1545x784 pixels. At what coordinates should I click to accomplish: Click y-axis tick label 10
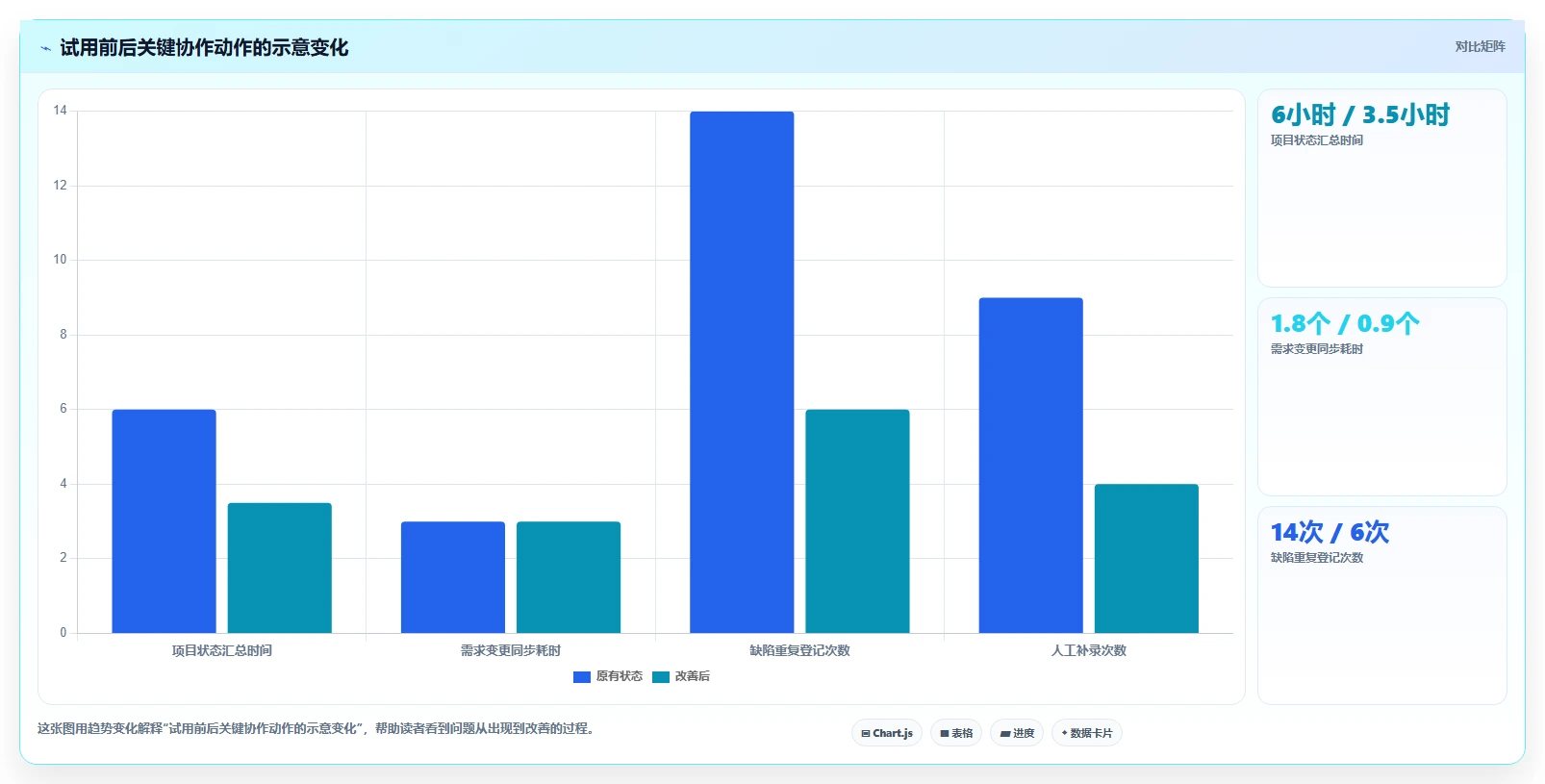[61, 260]
